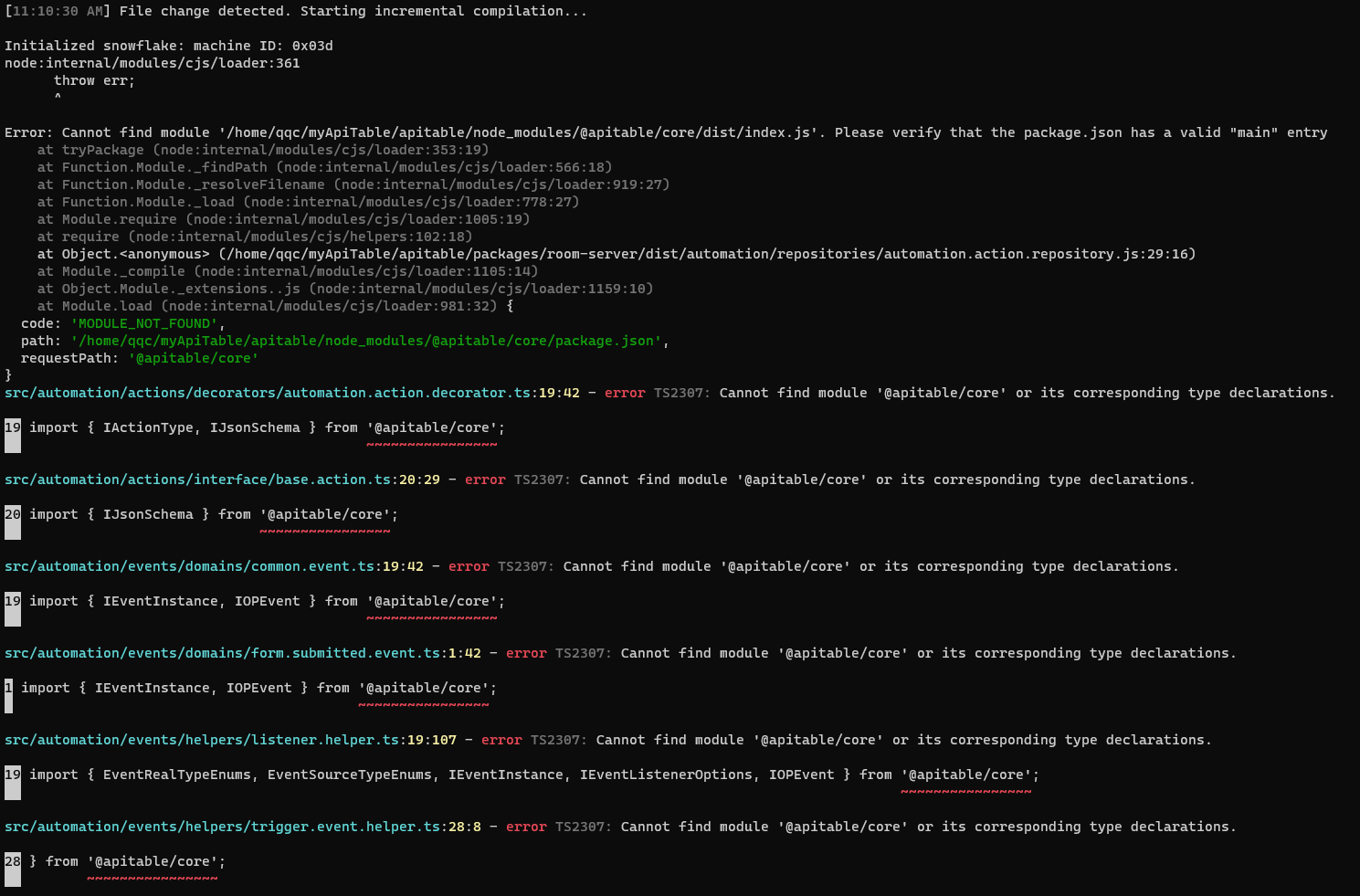
Task: Click the line 20 'import { IJsonSchema }' statement
Action: (214, 514)
